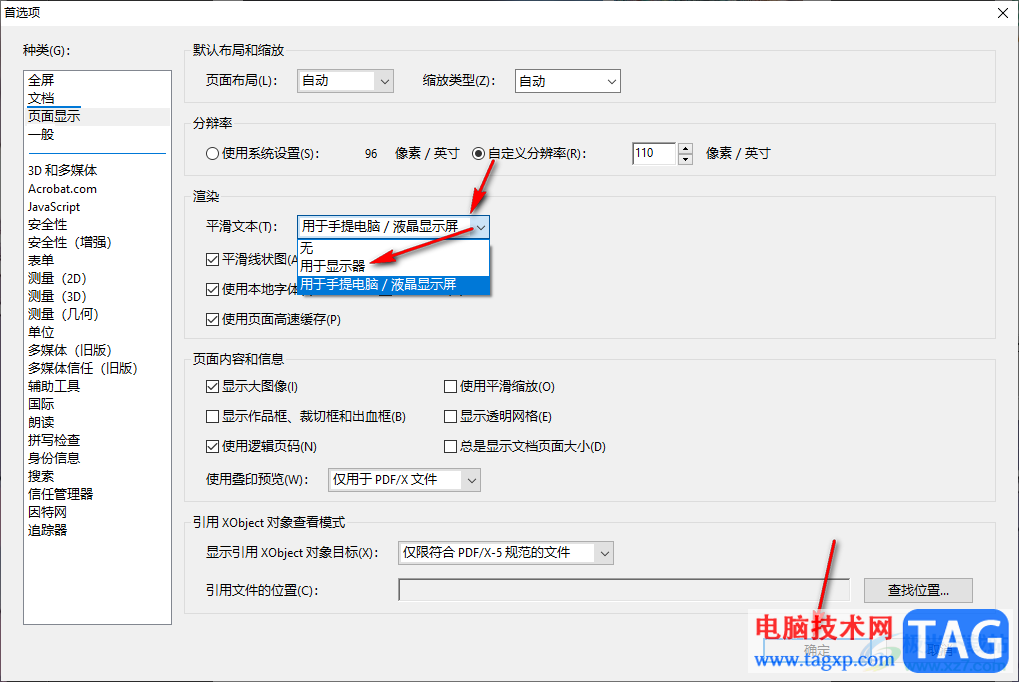The image size is (1019, 682).
Task: Click the 查找位置 button
Action: [918, 590]
